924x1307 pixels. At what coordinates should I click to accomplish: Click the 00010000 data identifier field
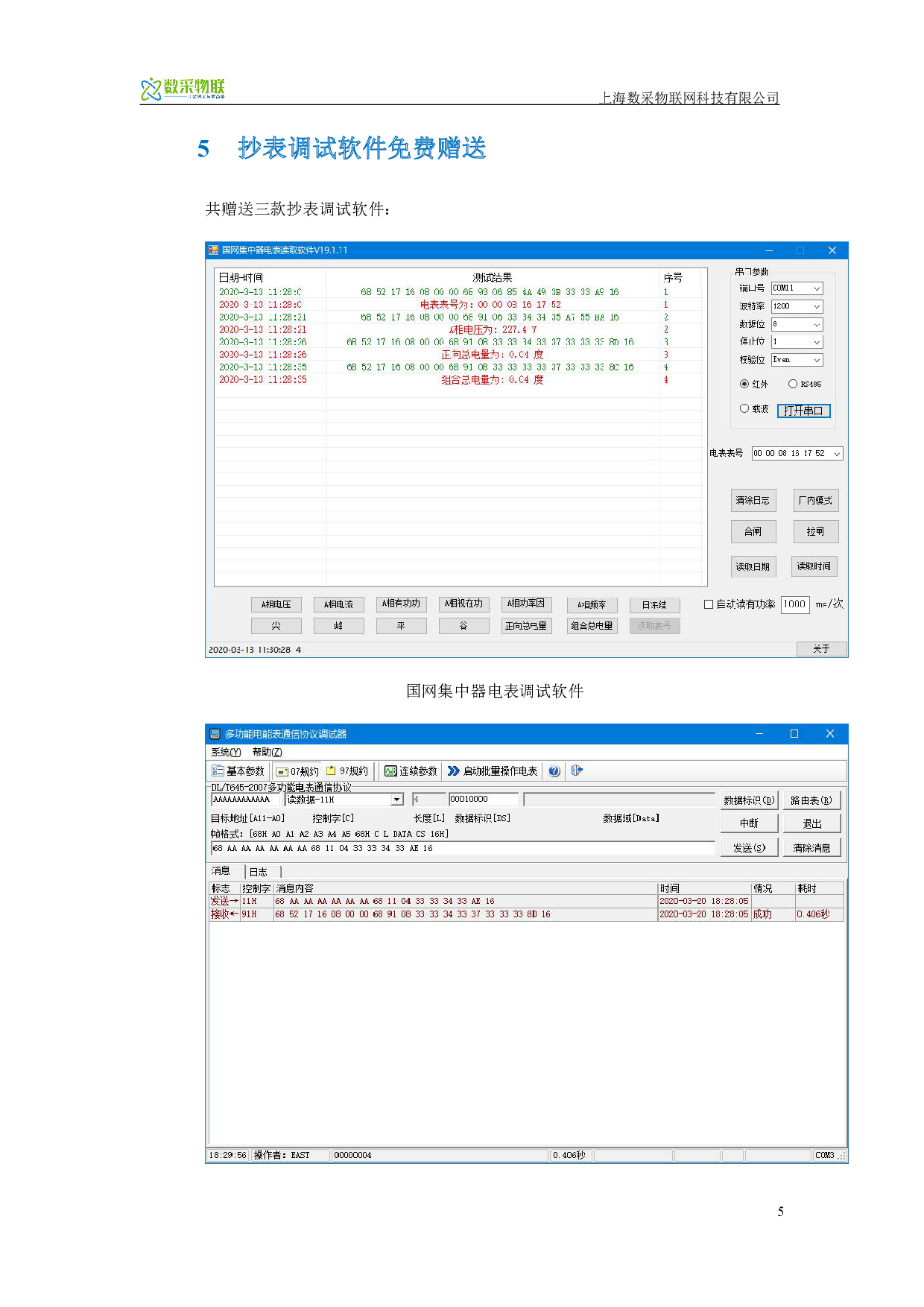click(483, 800)
